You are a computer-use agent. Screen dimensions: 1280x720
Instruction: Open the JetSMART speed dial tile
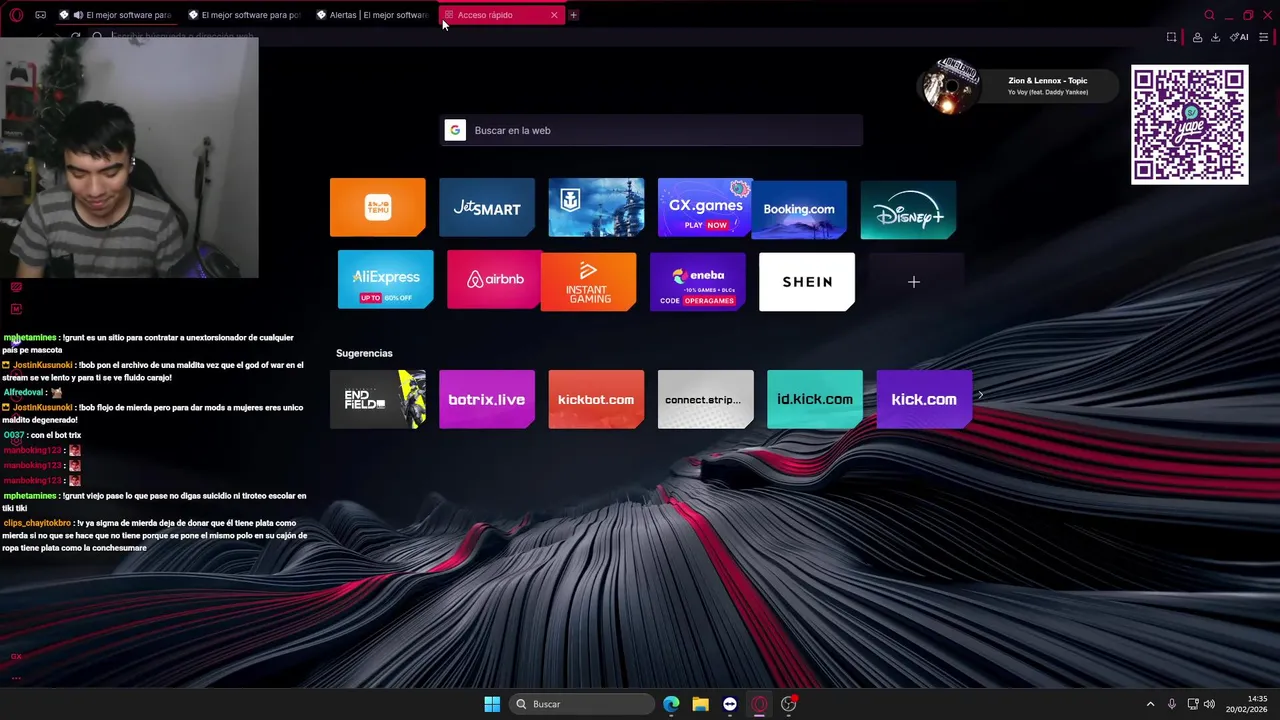tap(487, 207)
